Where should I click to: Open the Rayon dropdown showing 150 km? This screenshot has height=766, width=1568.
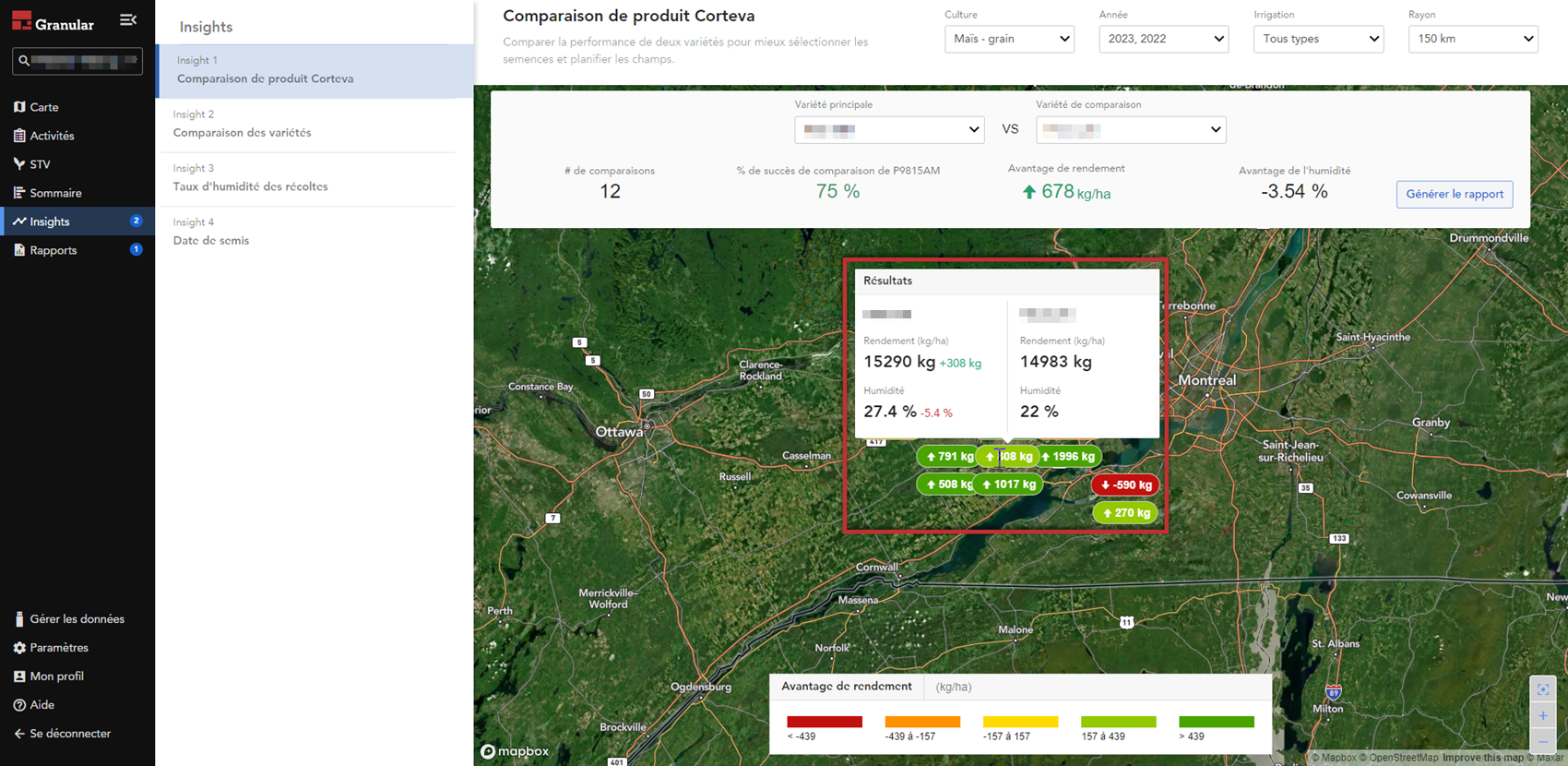coord(1473,39)
